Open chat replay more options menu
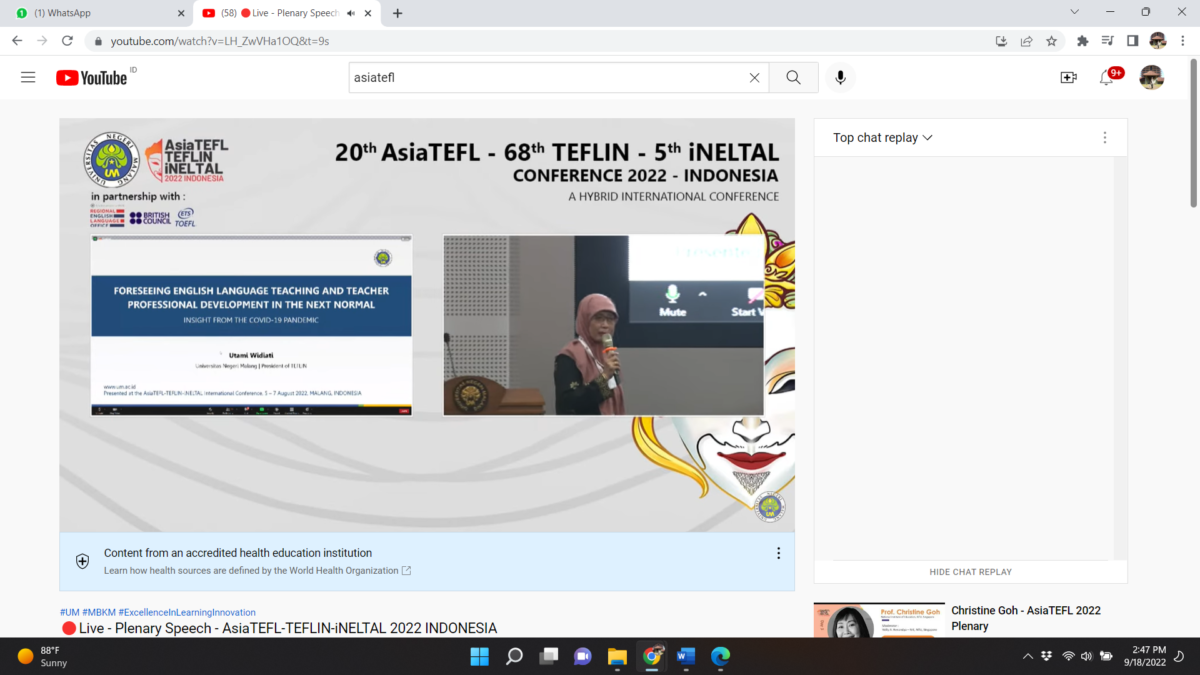 (x=1104, y=138)
